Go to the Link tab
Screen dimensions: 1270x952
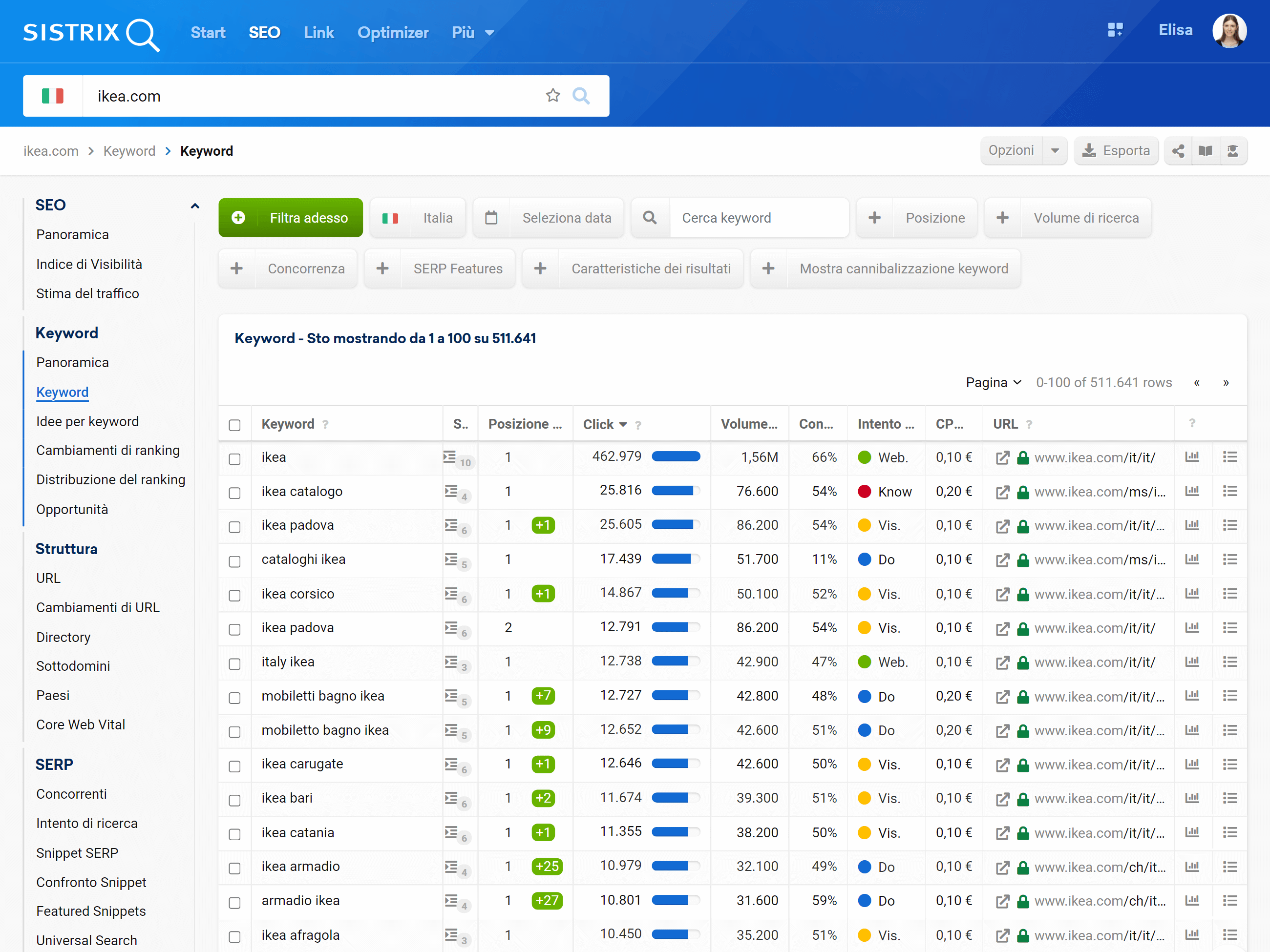click(318, 33)
